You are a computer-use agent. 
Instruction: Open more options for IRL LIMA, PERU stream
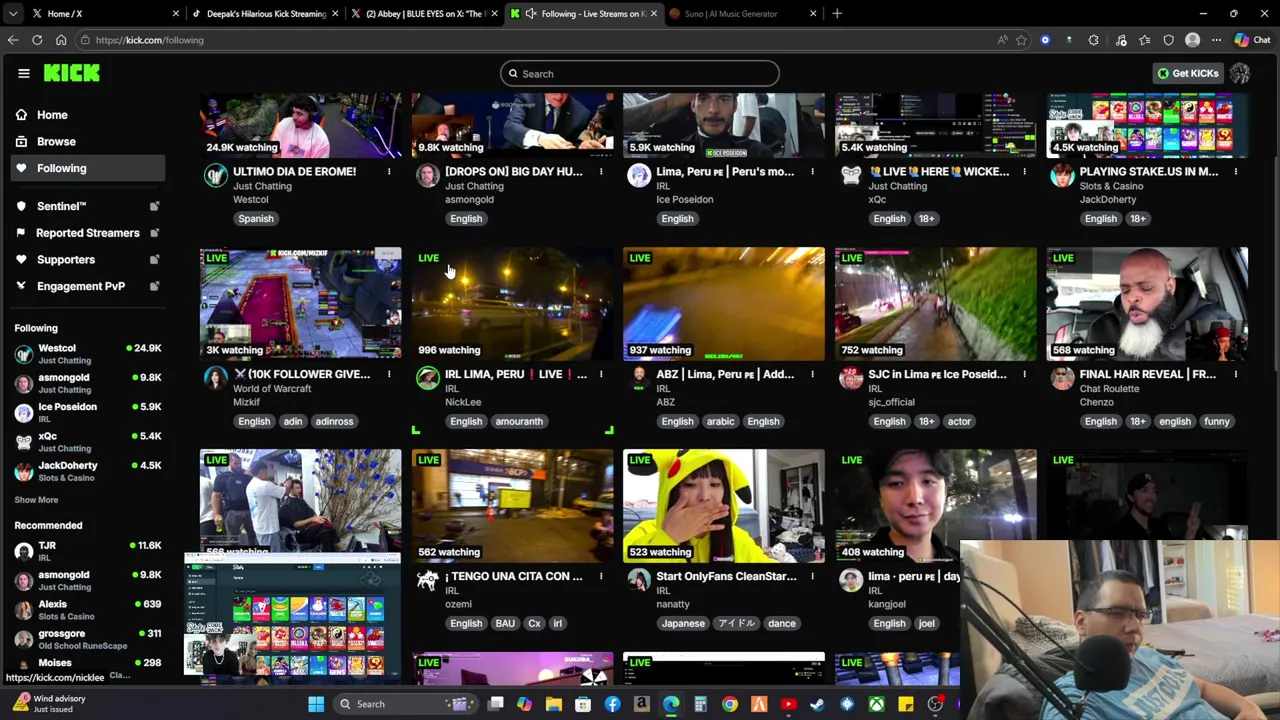pos(601,374)
